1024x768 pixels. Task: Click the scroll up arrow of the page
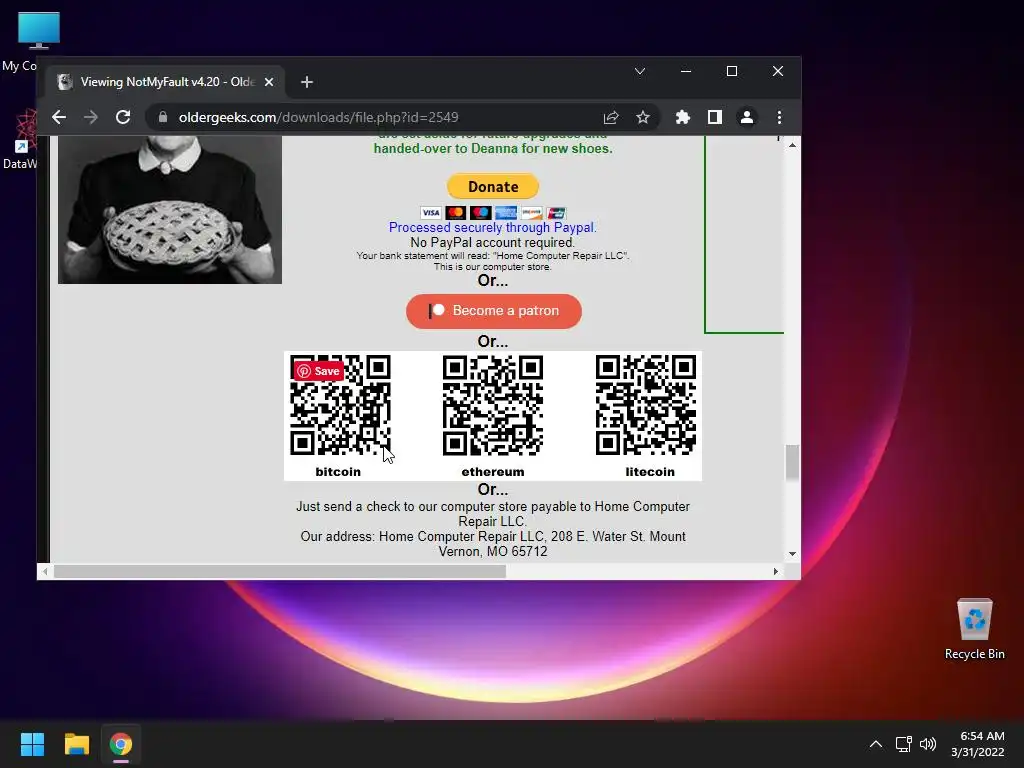(792, 145)
